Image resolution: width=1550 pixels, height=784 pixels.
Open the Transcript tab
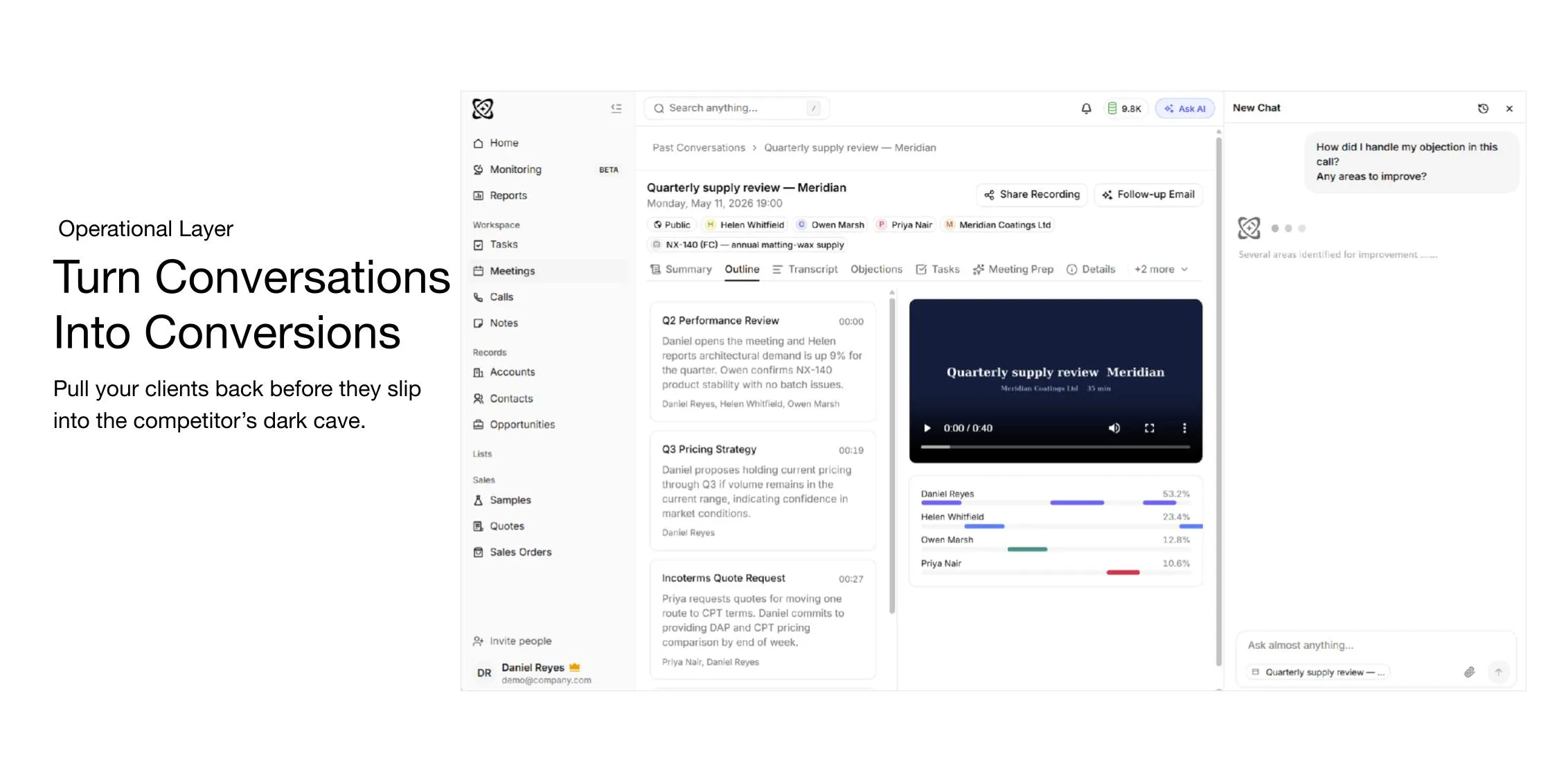[x=805, y=269]
